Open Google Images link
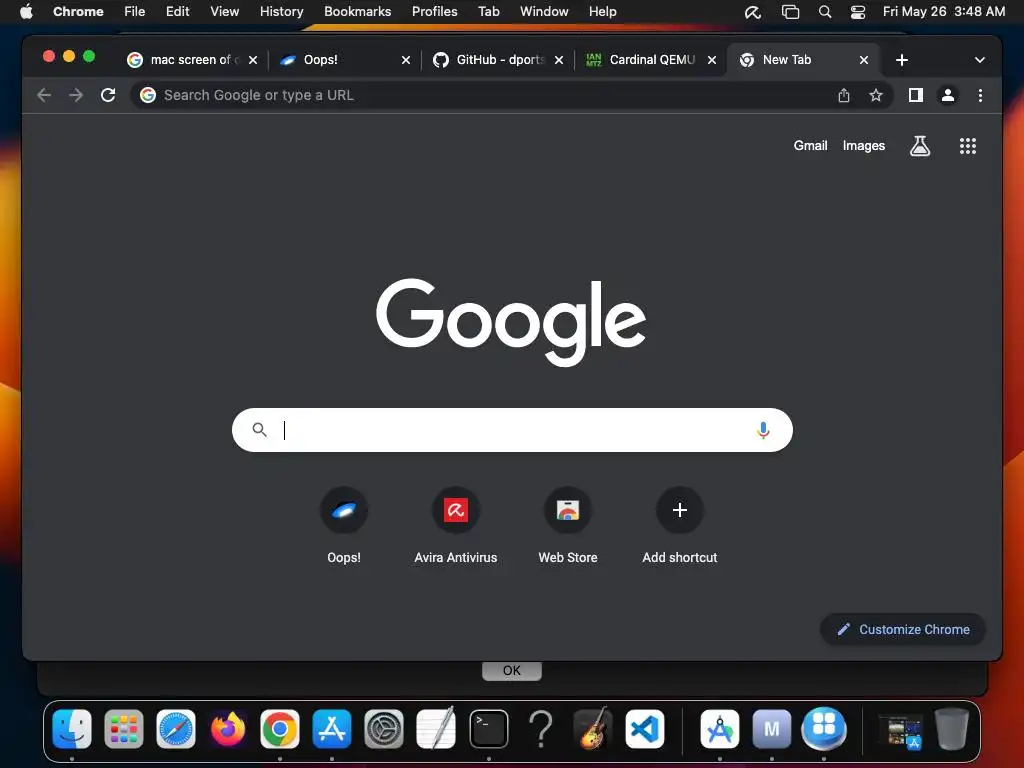This screenshot has width=1024, height=768. point(863,146)
